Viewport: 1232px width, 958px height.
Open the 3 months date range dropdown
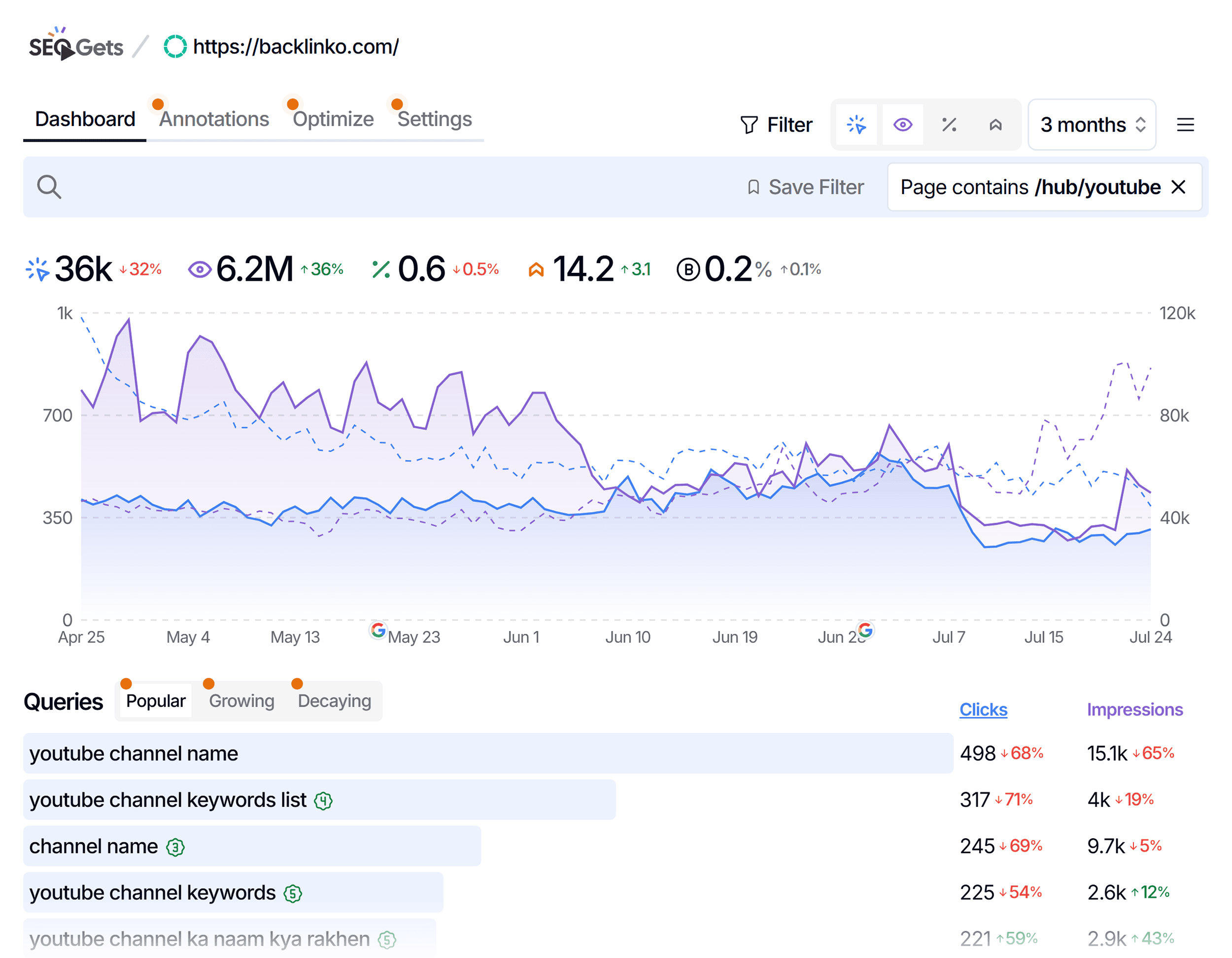click(x=1092, y=125)
